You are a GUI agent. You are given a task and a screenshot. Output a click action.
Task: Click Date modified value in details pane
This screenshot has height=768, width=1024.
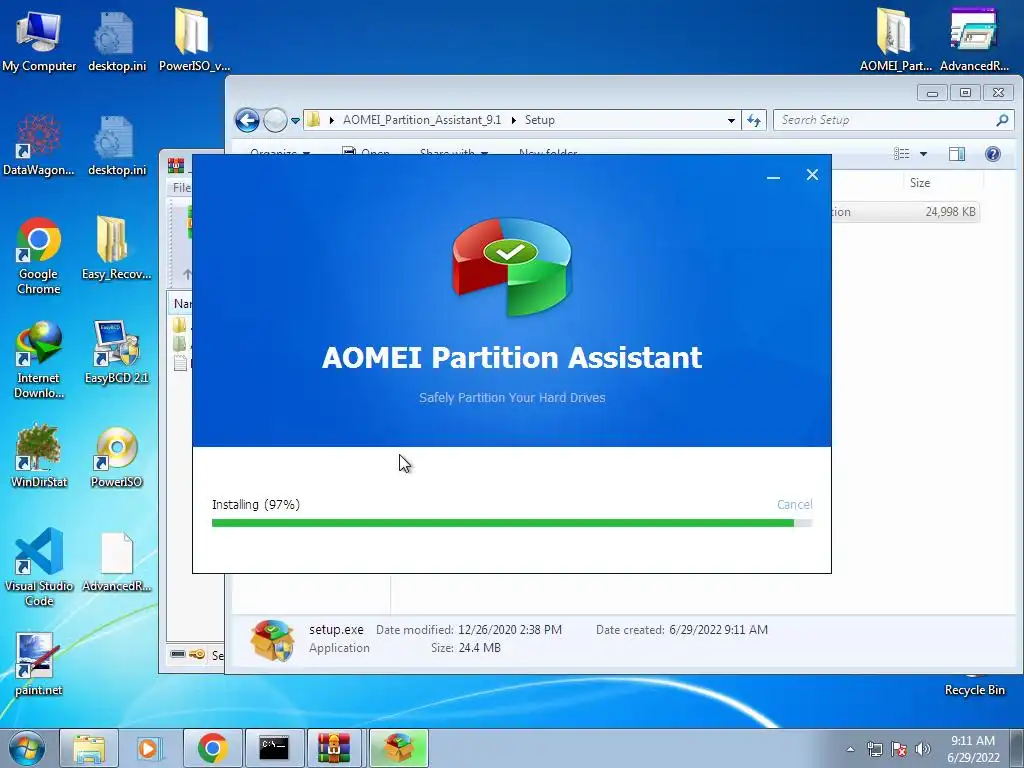tap(509, 630)
